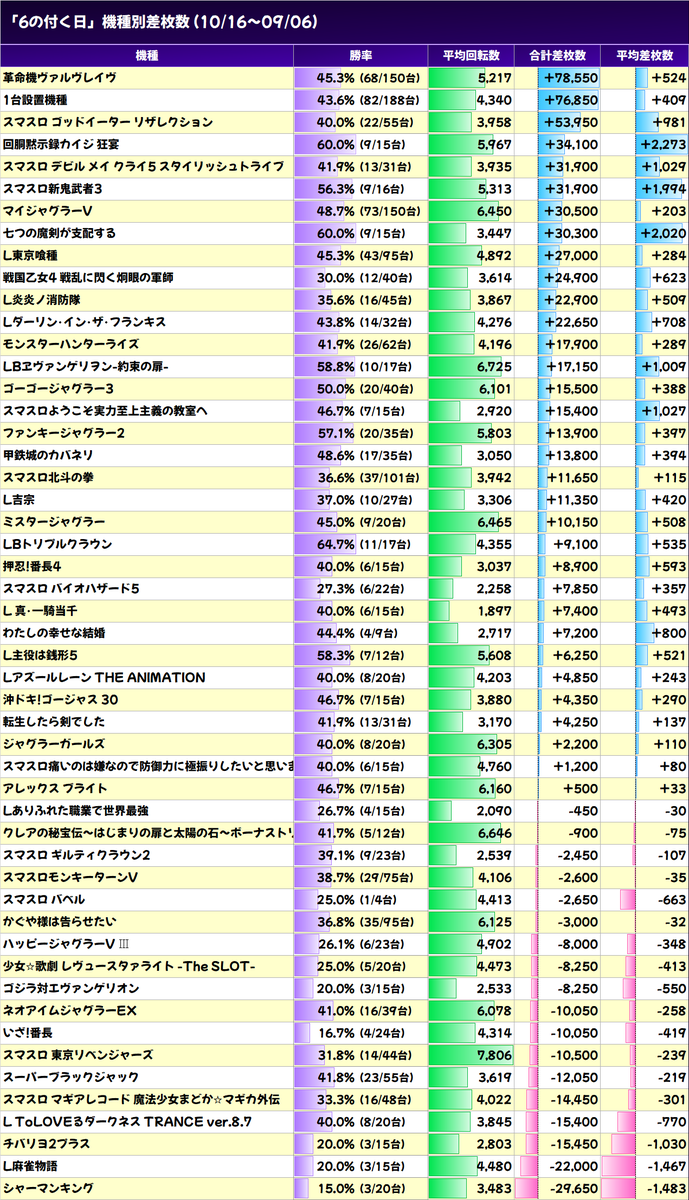
Task: Select 沖ドキ!ゴージャス 30 machine name
Action: coord(61,699)
